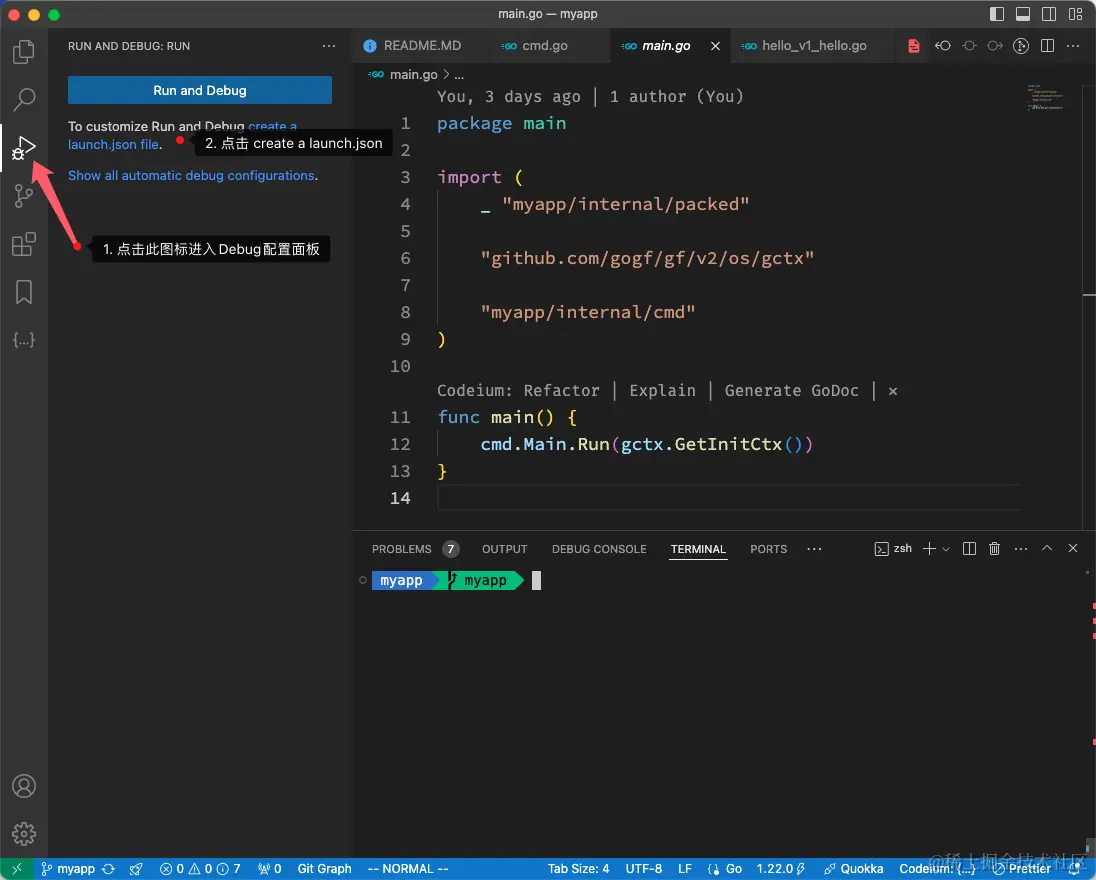Open editor More Actions ellipsis
Viewport: 1096px width, 880px height.
click(x=1073, y=46)
